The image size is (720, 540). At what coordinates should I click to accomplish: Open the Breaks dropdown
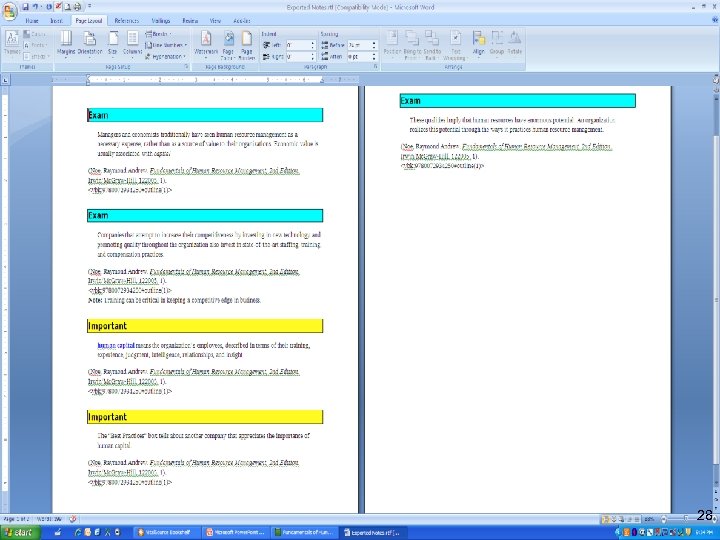pyautogui.click(x=158, y=34)
